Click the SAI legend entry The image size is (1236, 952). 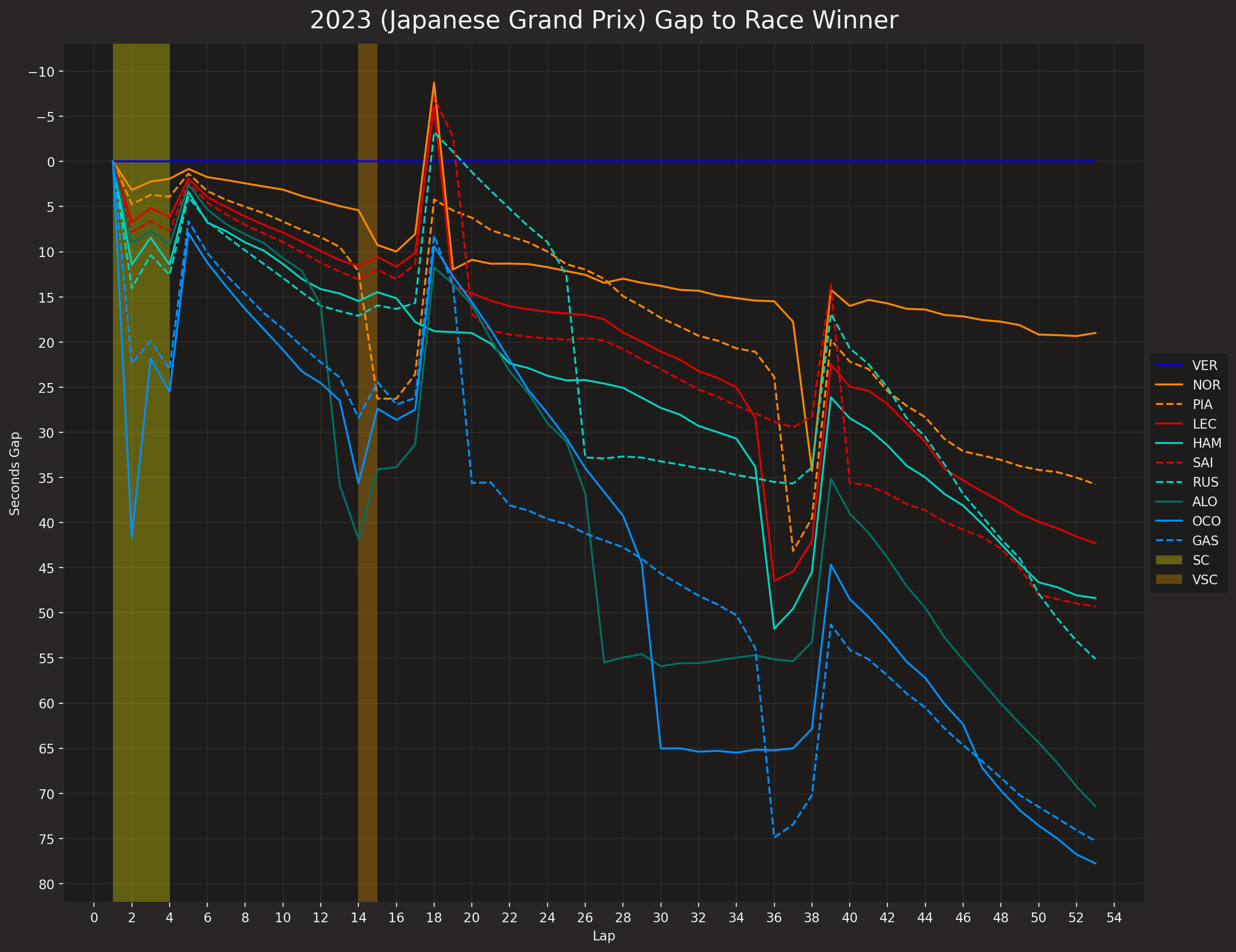click(x=1203, y=463)
